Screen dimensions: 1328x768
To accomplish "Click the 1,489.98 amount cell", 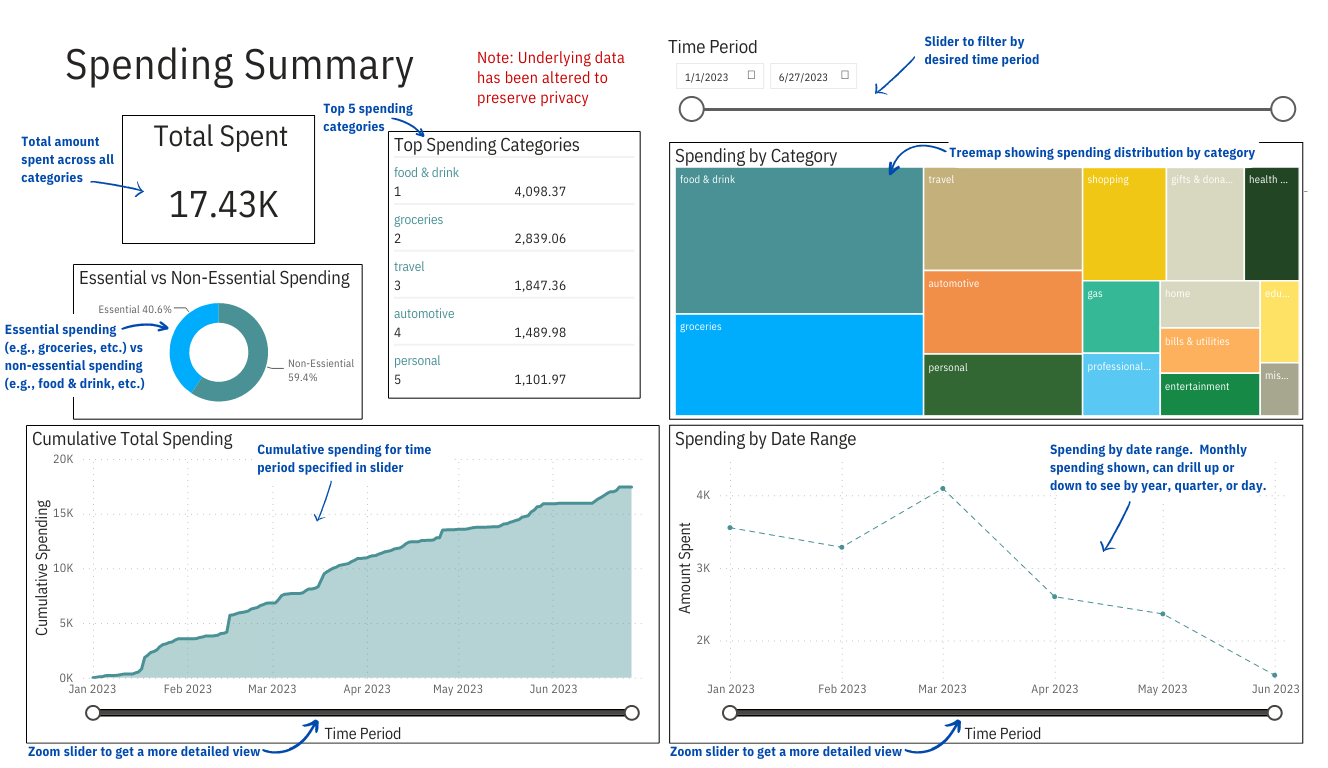I will [x=540, y=332].
